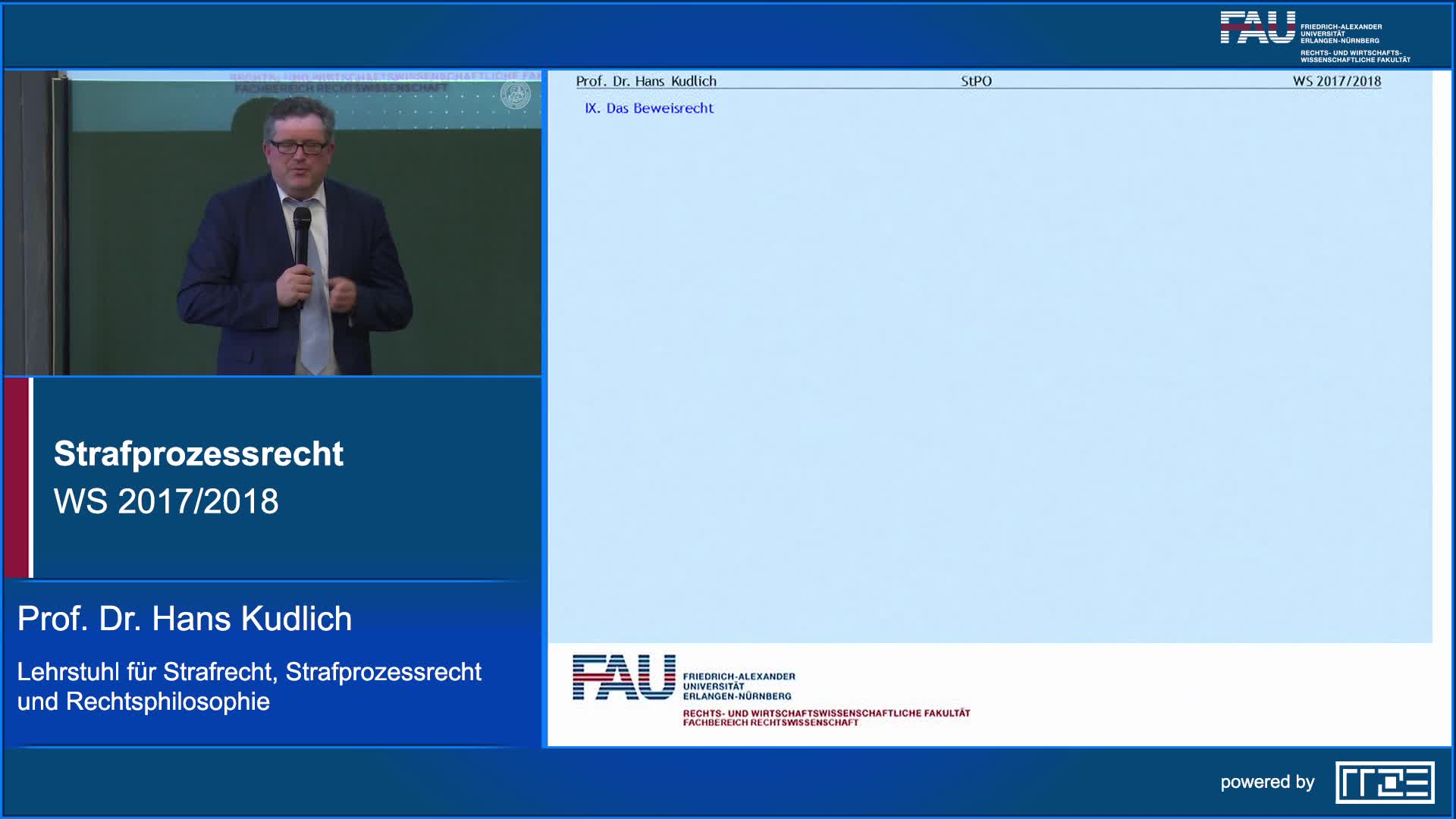Click Fachbereich Rechtswissenschaft text below slide

[770, 723]
